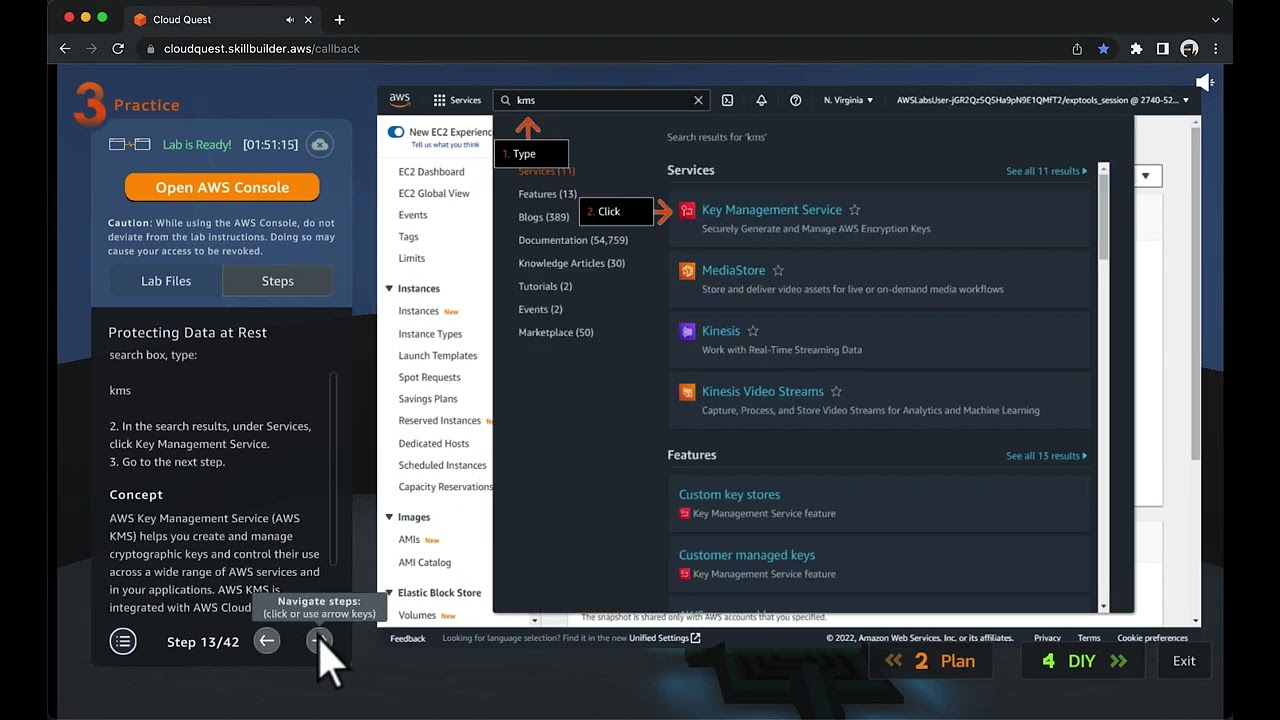Clear the kms search text
1280x720 pixels.
698,100
